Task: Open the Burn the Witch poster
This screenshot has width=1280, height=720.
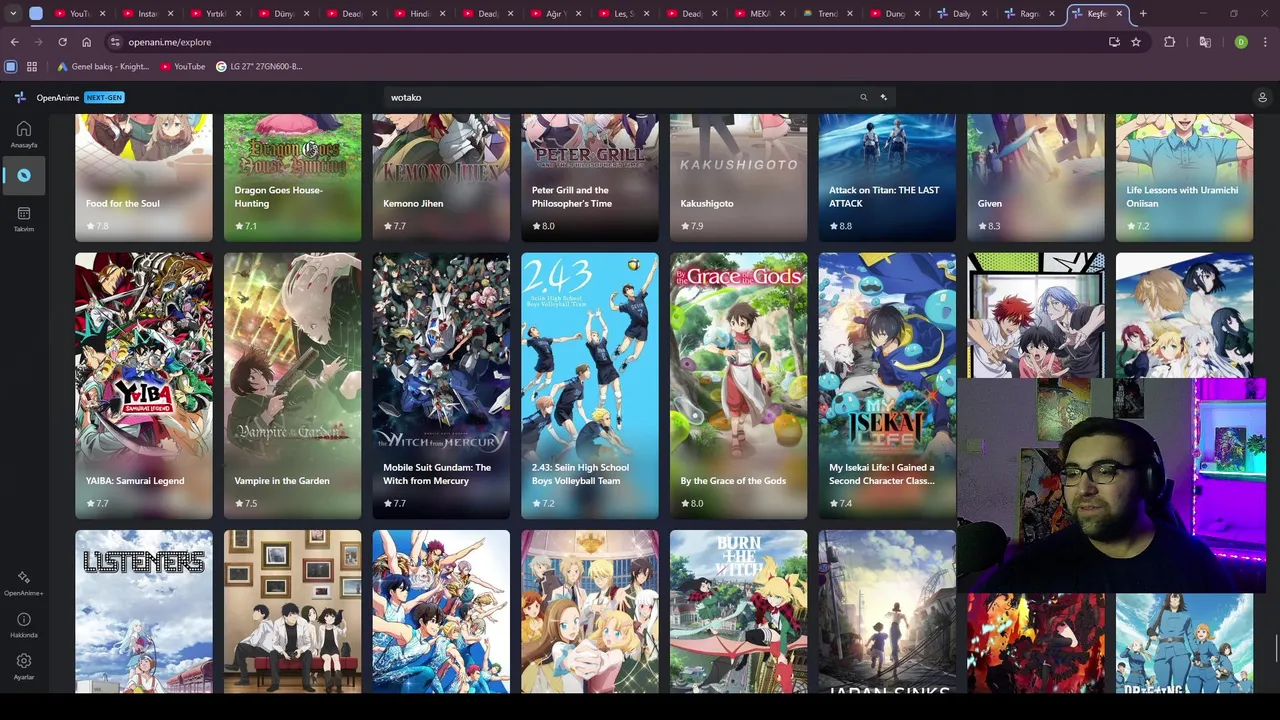Action: coord(738,612)
